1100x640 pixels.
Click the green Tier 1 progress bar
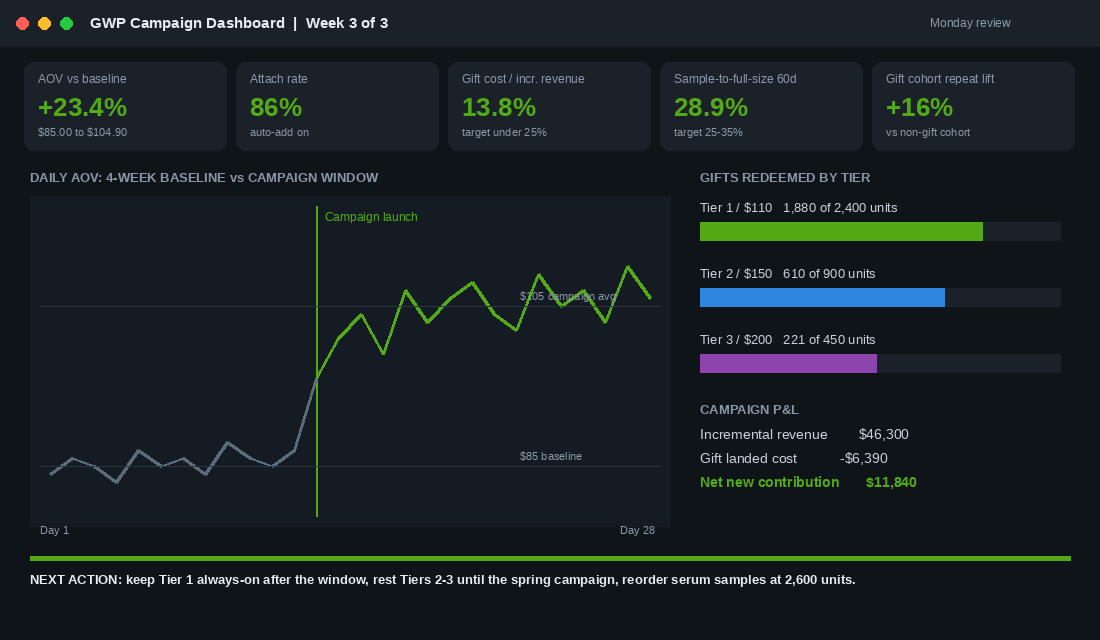[841, 232]
